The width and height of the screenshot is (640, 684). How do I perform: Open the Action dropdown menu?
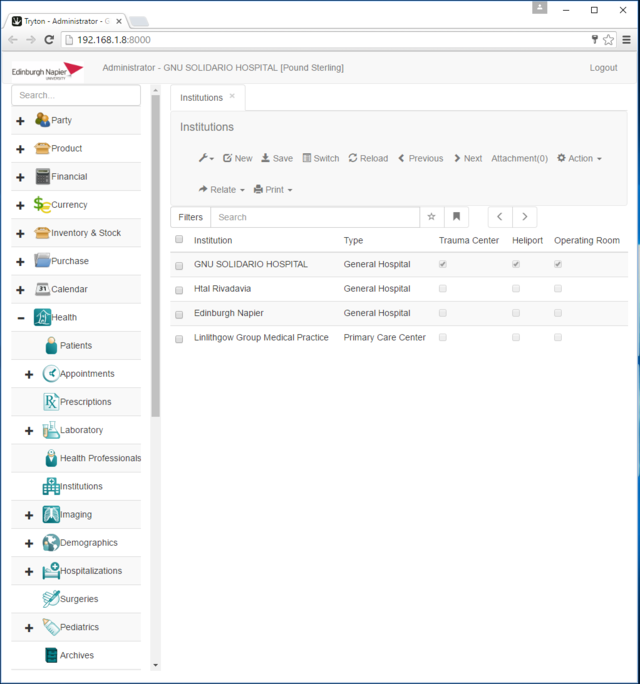point(579,158)
